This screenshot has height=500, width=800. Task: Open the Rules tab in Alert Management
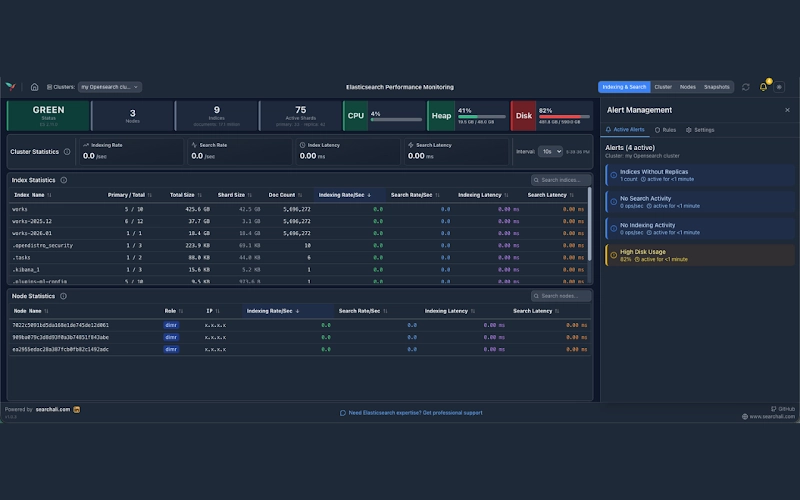(665, 130)
